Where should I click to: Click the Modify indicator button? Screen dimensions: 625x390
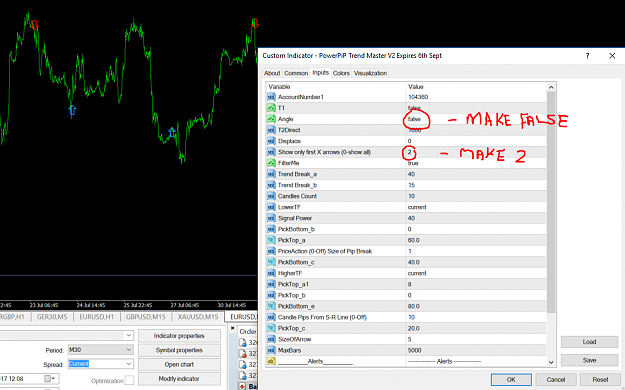tap(179, 379)
